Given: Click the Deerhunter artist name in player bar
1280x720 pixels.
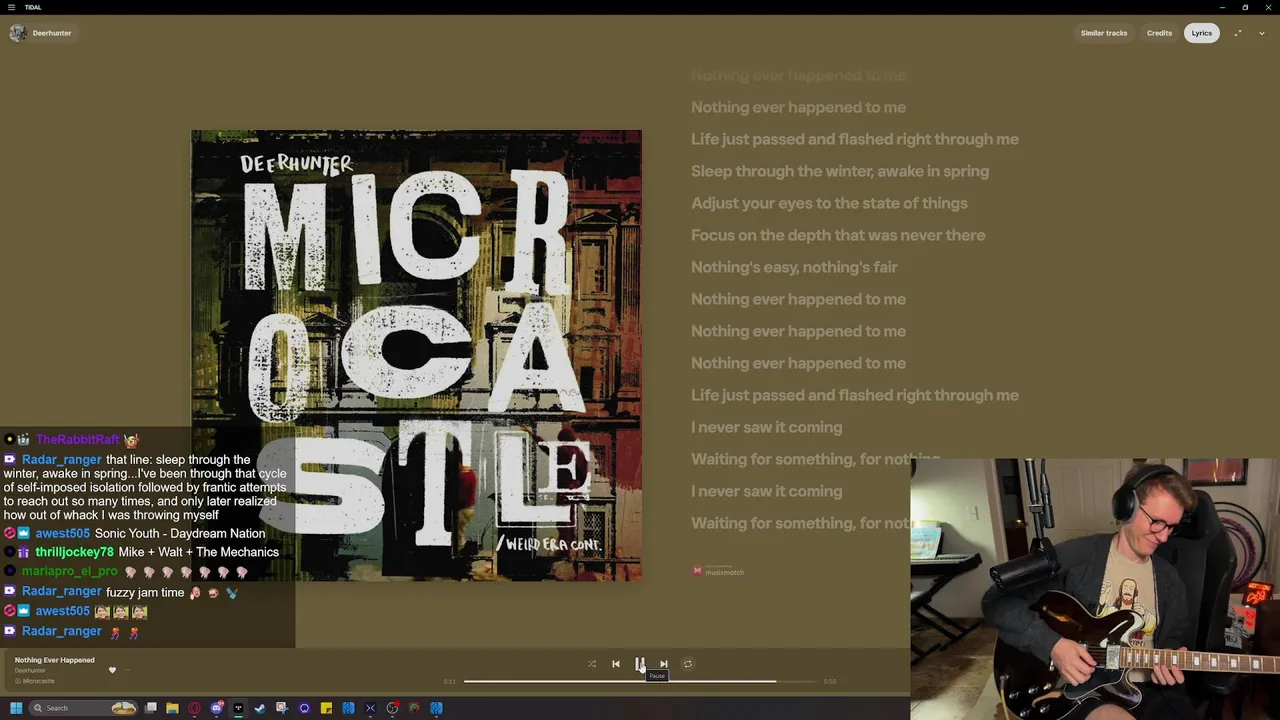Looking at the screenshot, I should pos(30,670).
